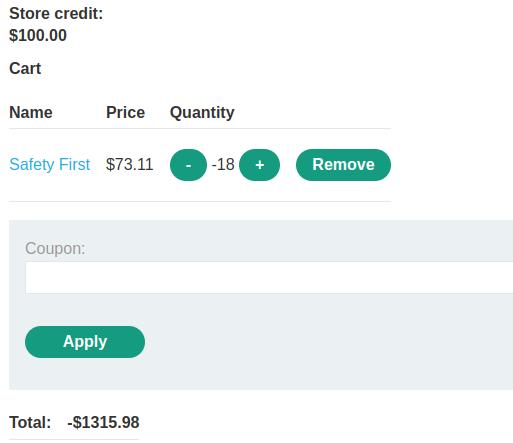The width and height of the screenshot is (513, 443).
Task: Select the Name column header
Action: coord(31,112)
